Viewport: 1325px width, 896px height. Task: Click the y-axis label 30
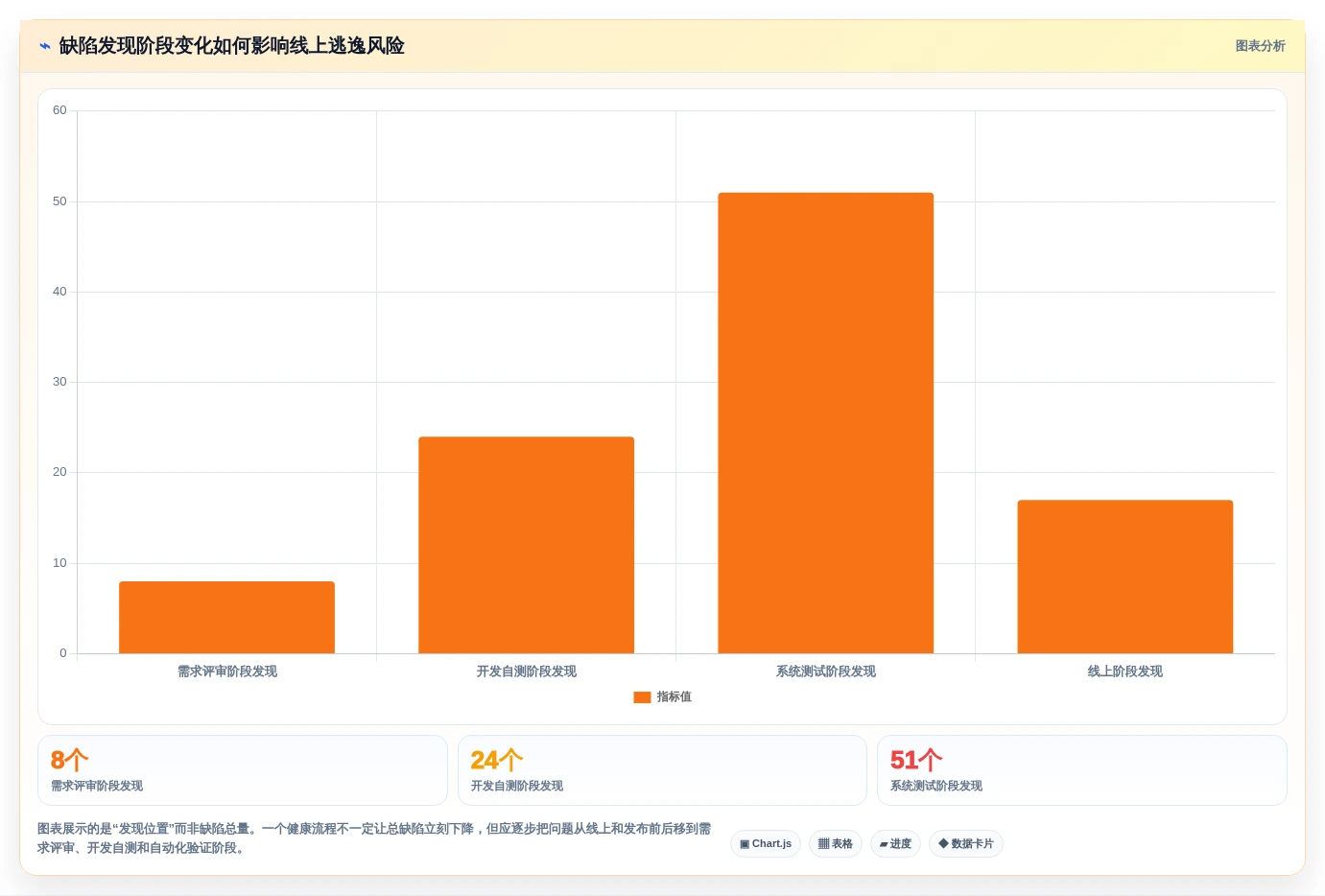(x=59, y=382)
